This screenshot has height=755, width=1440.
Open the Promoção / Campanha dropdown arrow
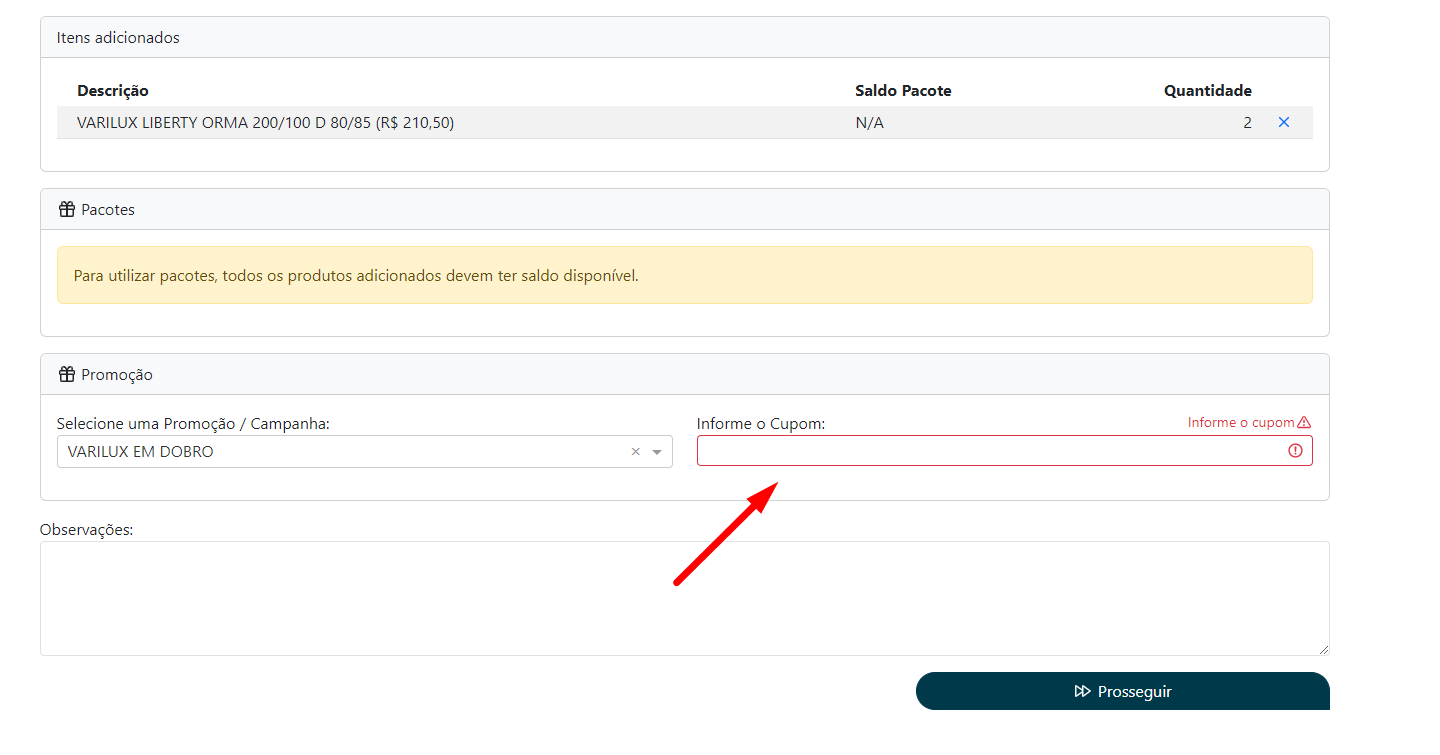(657, 452)
